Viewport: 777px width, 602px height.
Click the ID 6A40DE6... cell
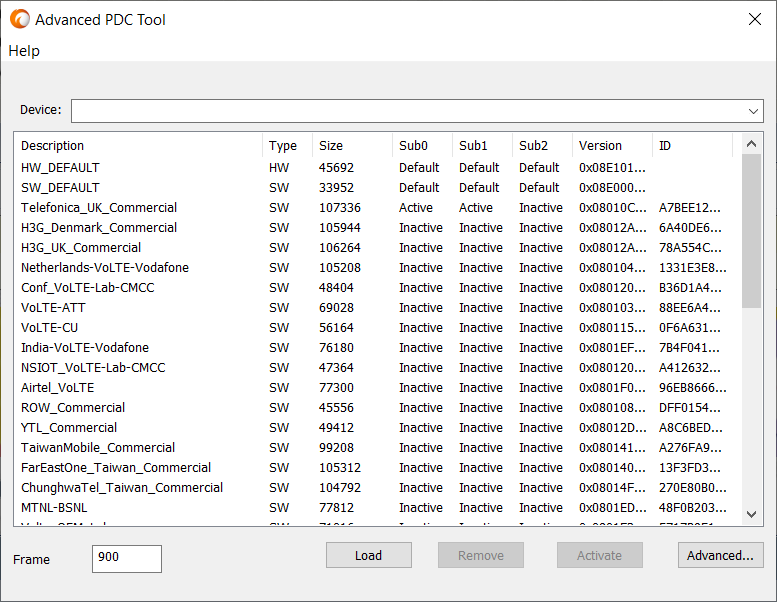coord(690,228)
